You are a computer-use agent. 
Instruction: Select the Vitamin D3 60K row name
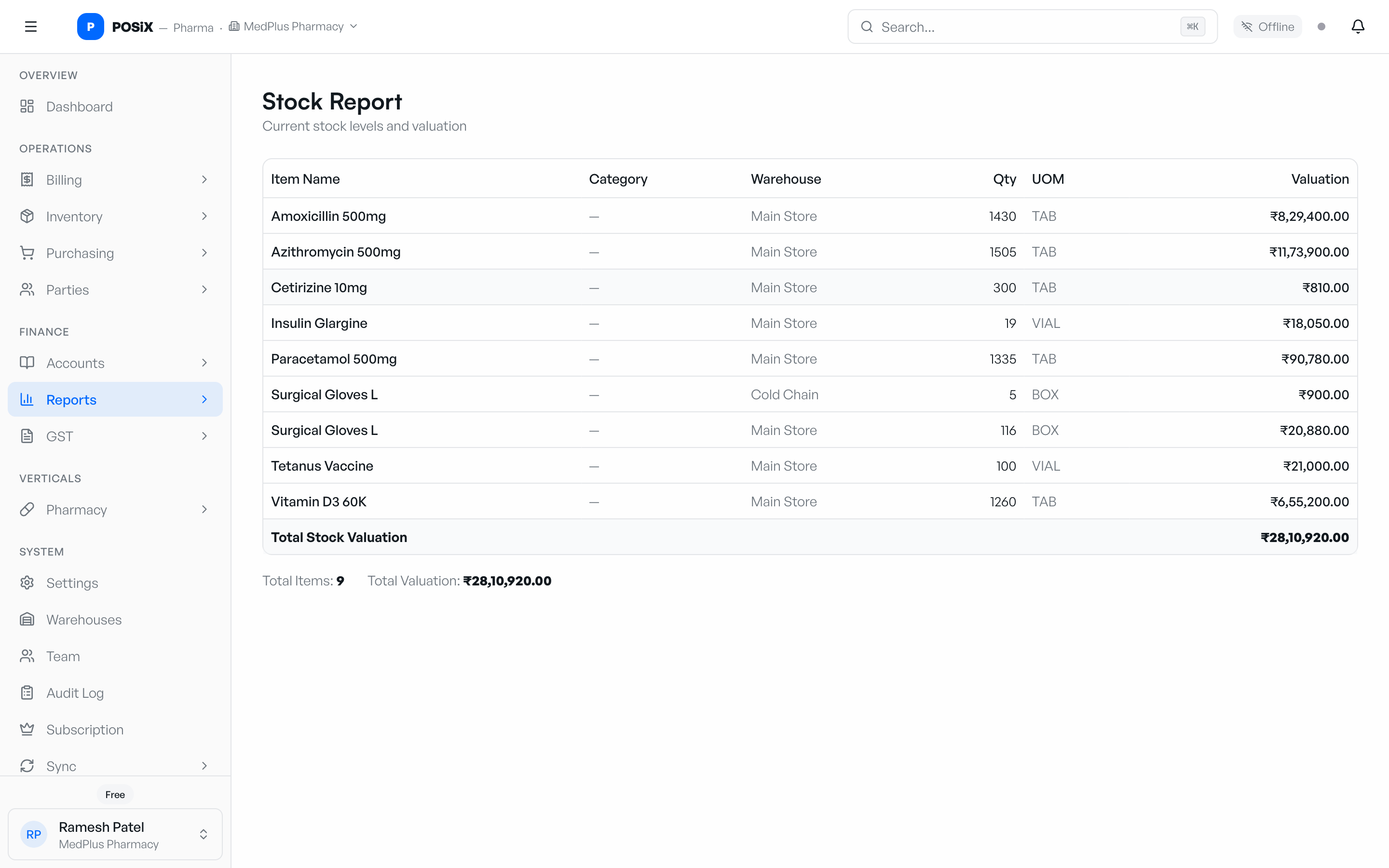tap(318, 502)
